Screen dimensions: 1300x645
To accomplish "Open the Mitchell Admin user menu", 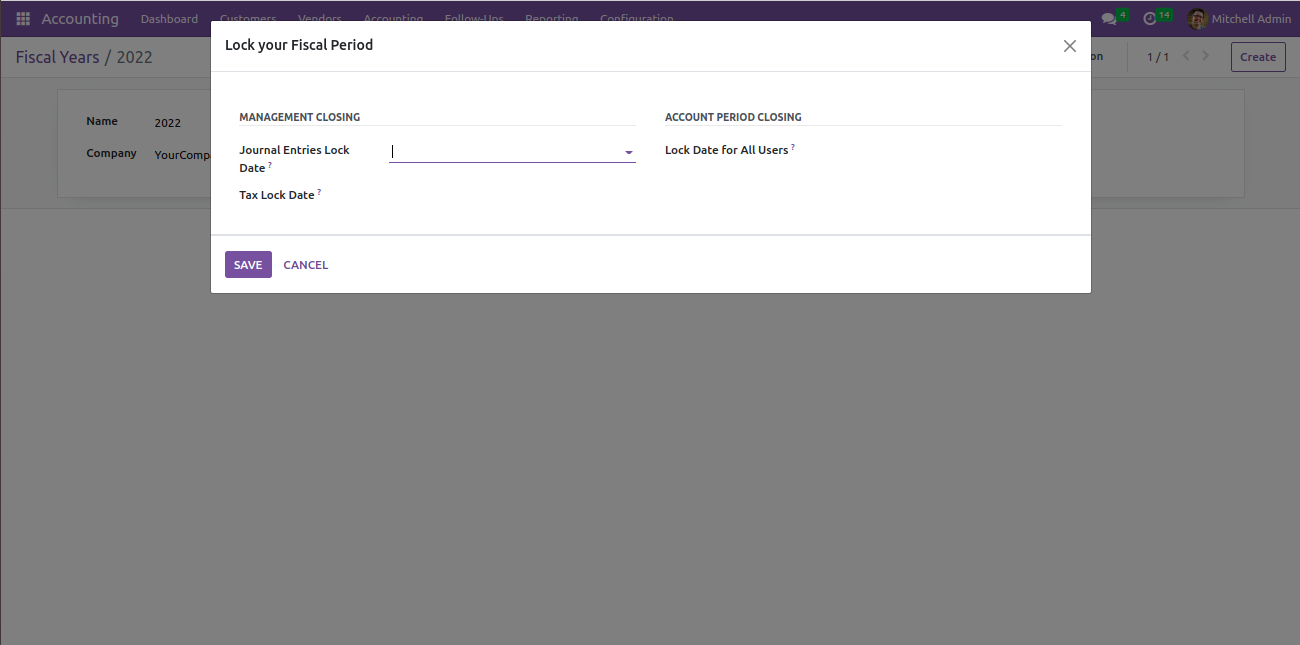I will (1250, 19).
